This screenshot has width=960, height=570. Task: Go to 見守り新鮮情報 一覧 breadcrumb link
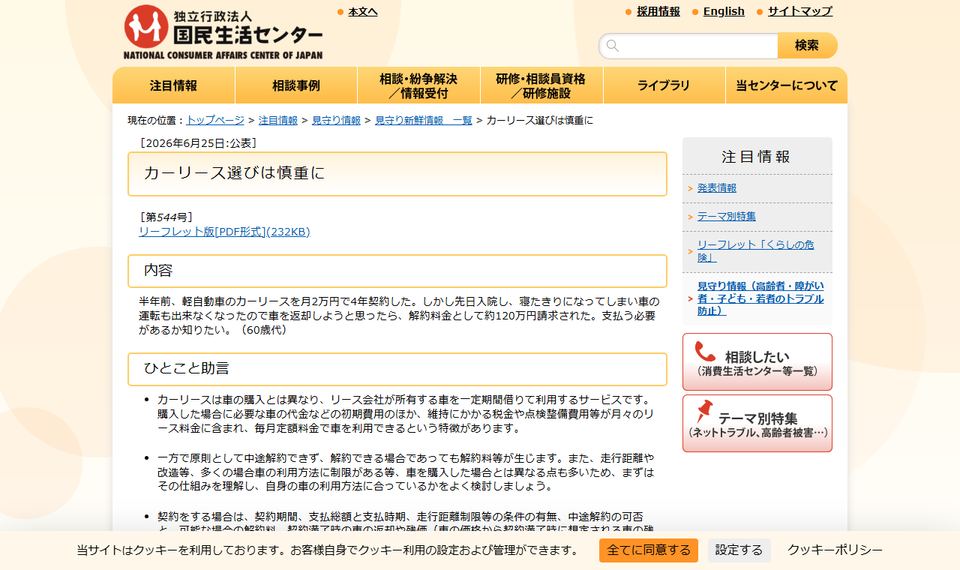(424, 121)
